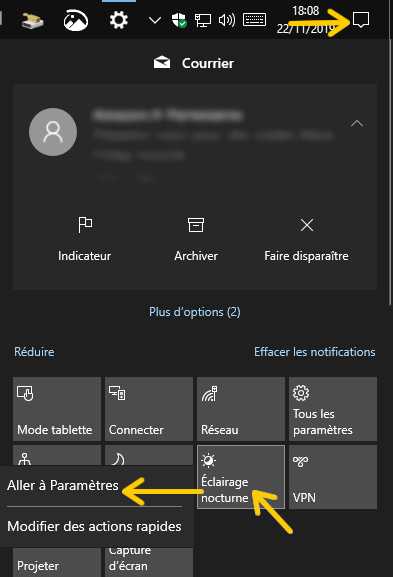Click the Courrier app header
Viewport: 393px width, 577px height.
(x=194, y=63)
